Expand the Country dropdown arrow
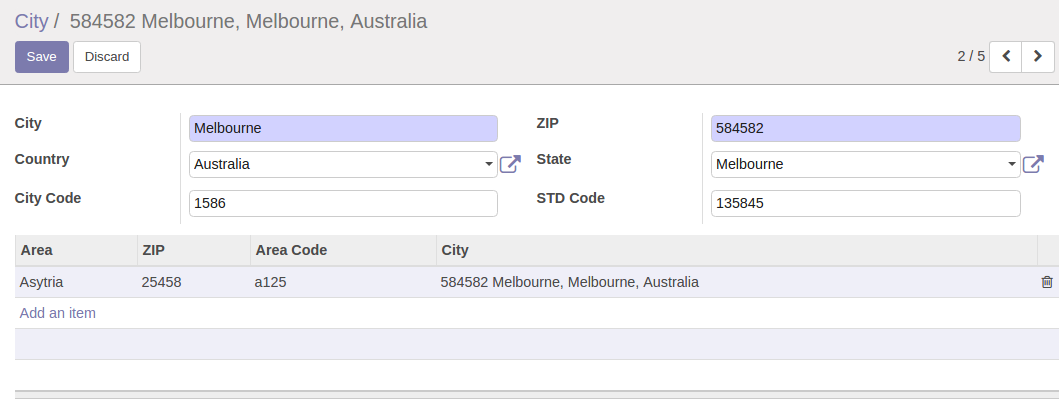1059x399 pixels. [488, 164]
